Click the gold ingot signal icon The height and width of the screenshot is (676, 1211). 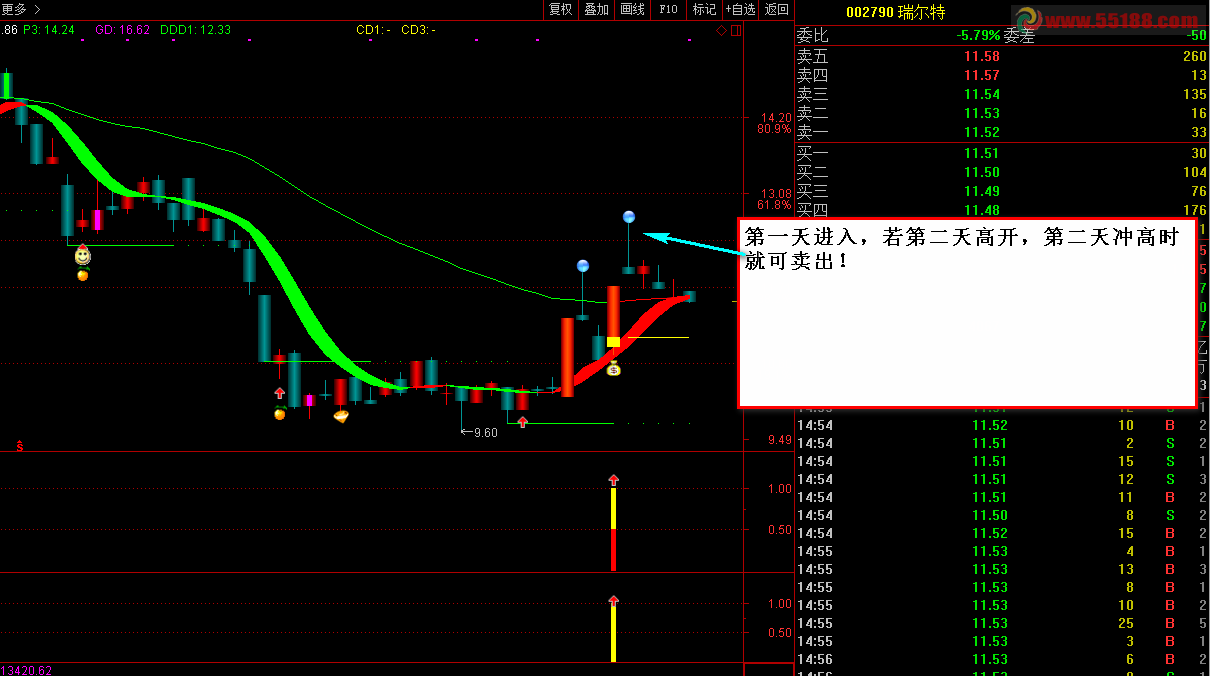341,415
